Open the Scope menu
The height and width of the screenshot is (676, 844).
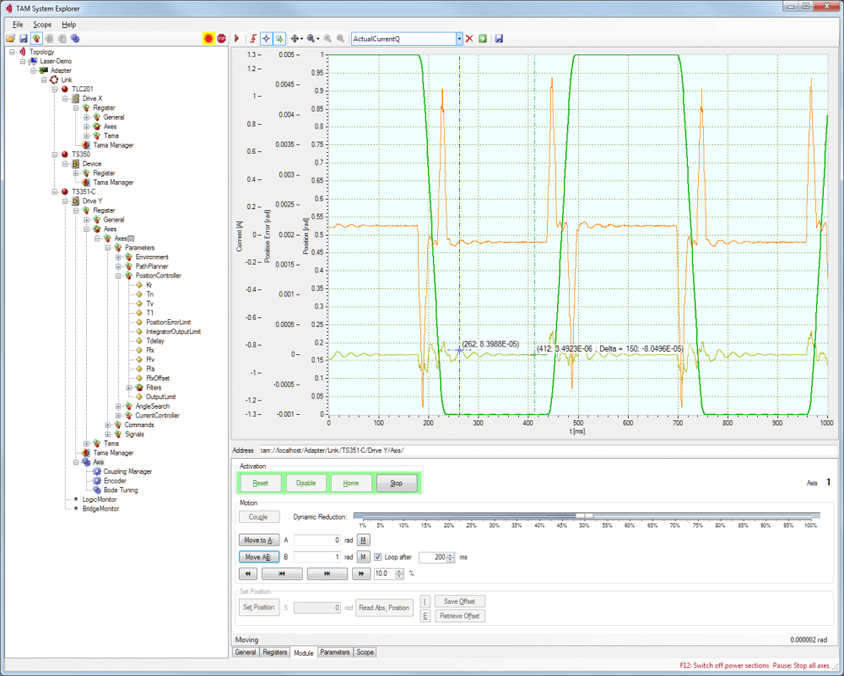(42, 24)
